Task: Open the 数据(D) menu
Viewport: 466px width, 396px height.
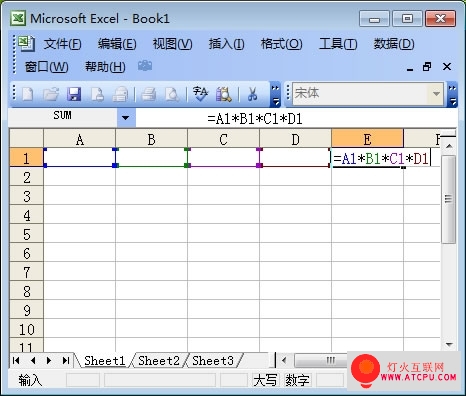Action: coord(394,44)
